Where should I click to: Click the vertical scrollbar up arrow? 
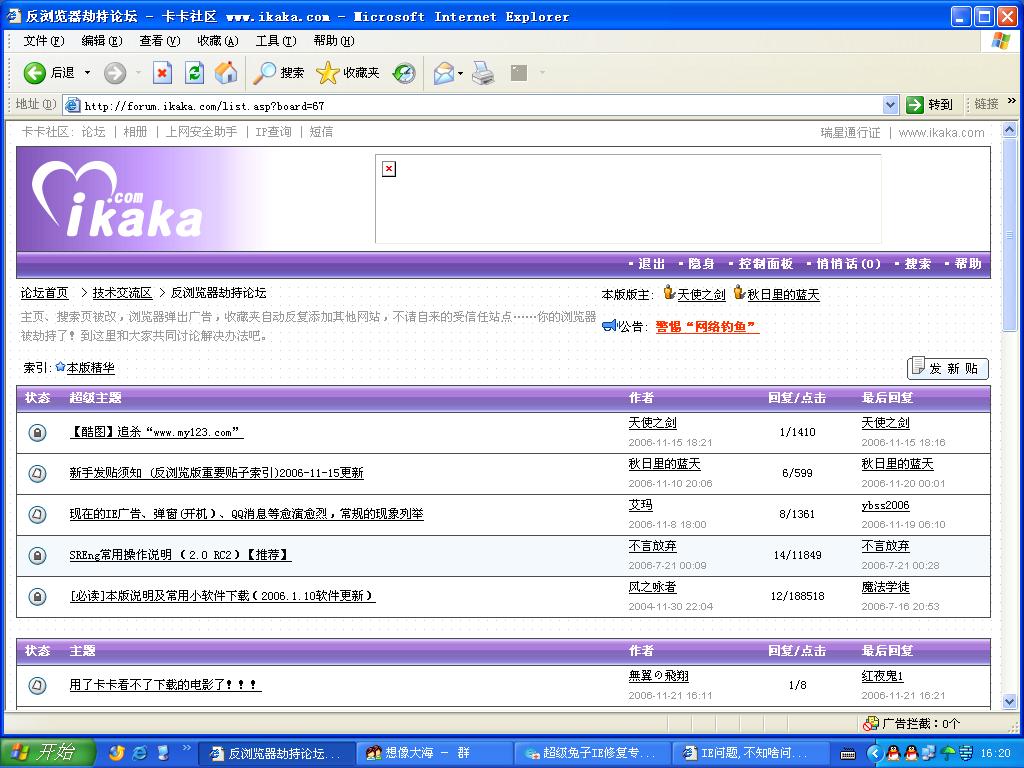coord(1010,130)
